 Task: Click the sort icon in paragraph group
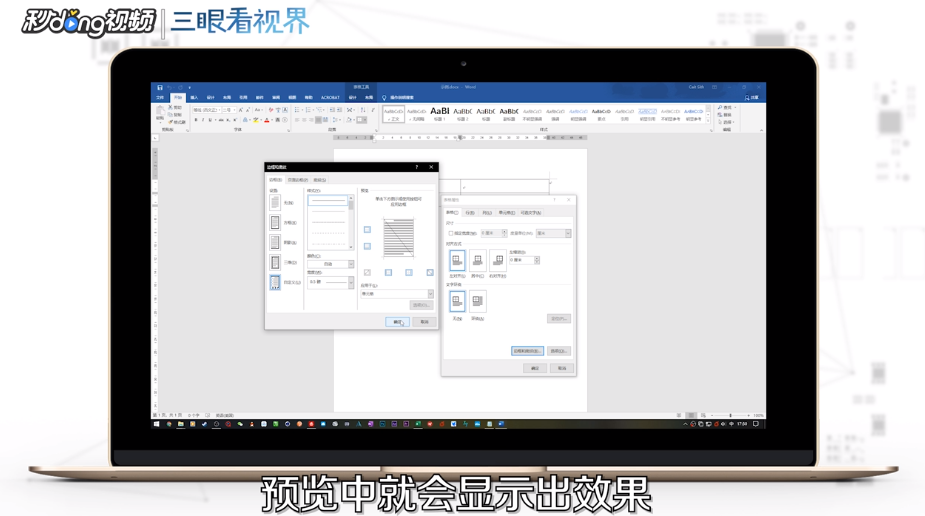coord(362,110)
